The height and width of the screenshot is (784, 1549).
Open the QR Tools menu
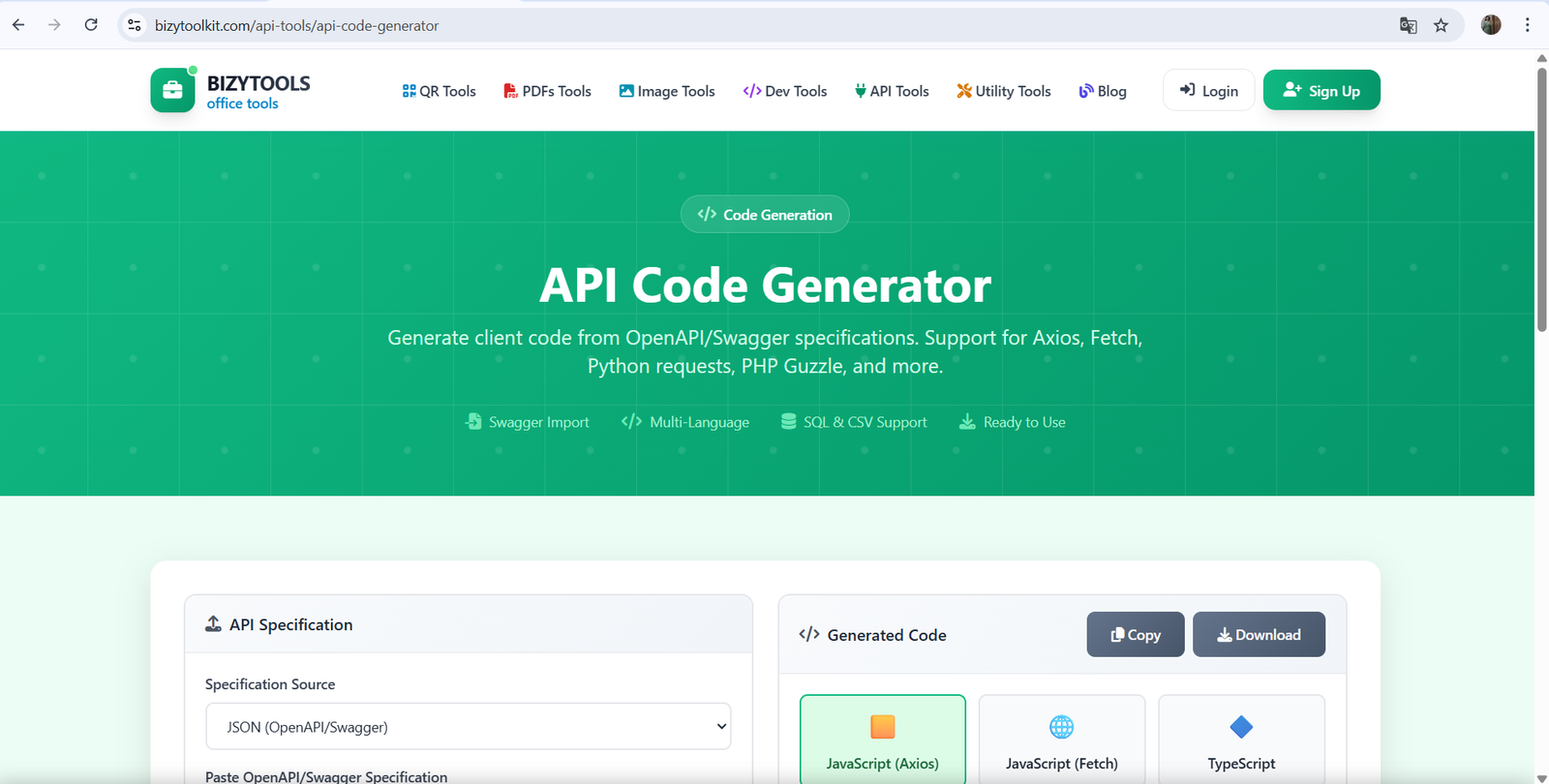click(440, 91)
